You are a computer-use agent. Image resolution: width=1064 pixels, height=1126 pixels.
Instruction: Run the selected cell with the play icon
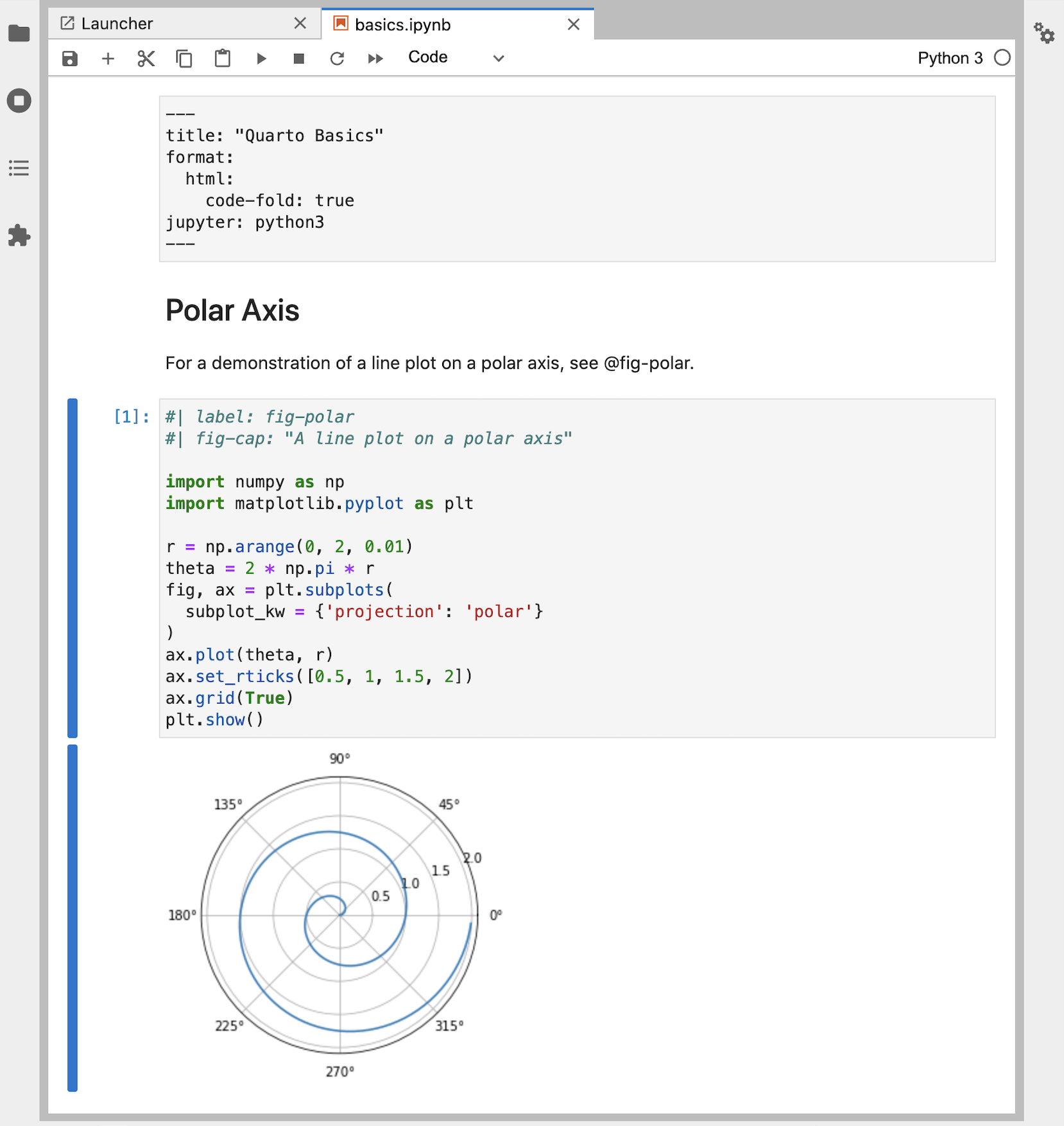261,58
